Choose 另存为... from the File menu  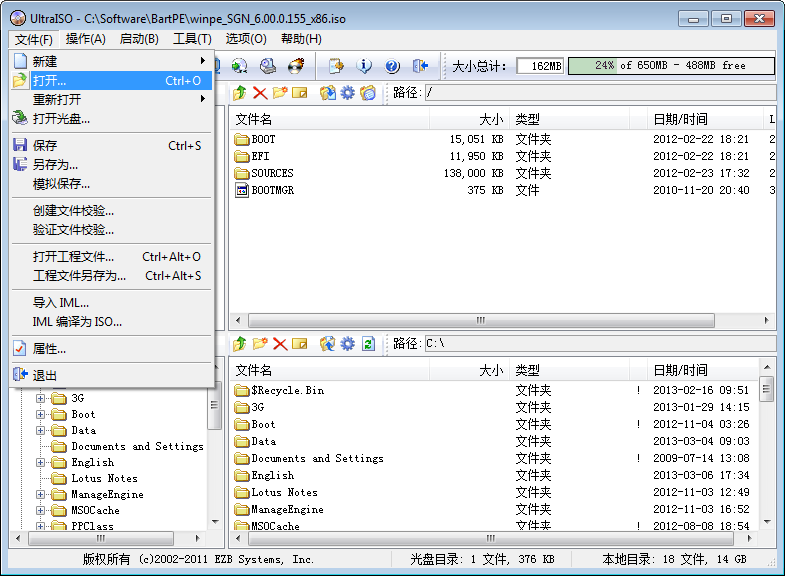click(x=55, y=165)
